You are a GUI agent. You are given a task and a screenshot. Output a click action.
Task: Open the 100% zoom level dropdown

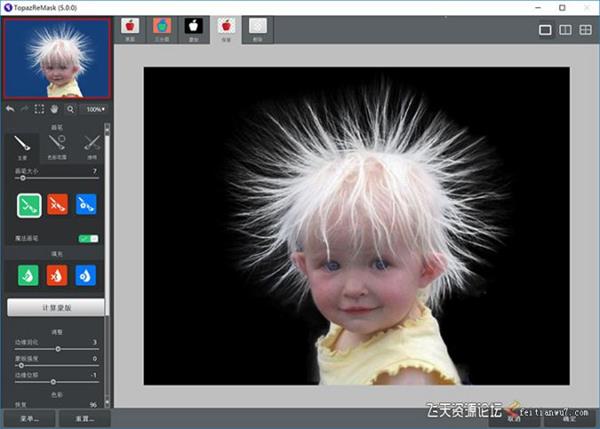tap(95, 108)
